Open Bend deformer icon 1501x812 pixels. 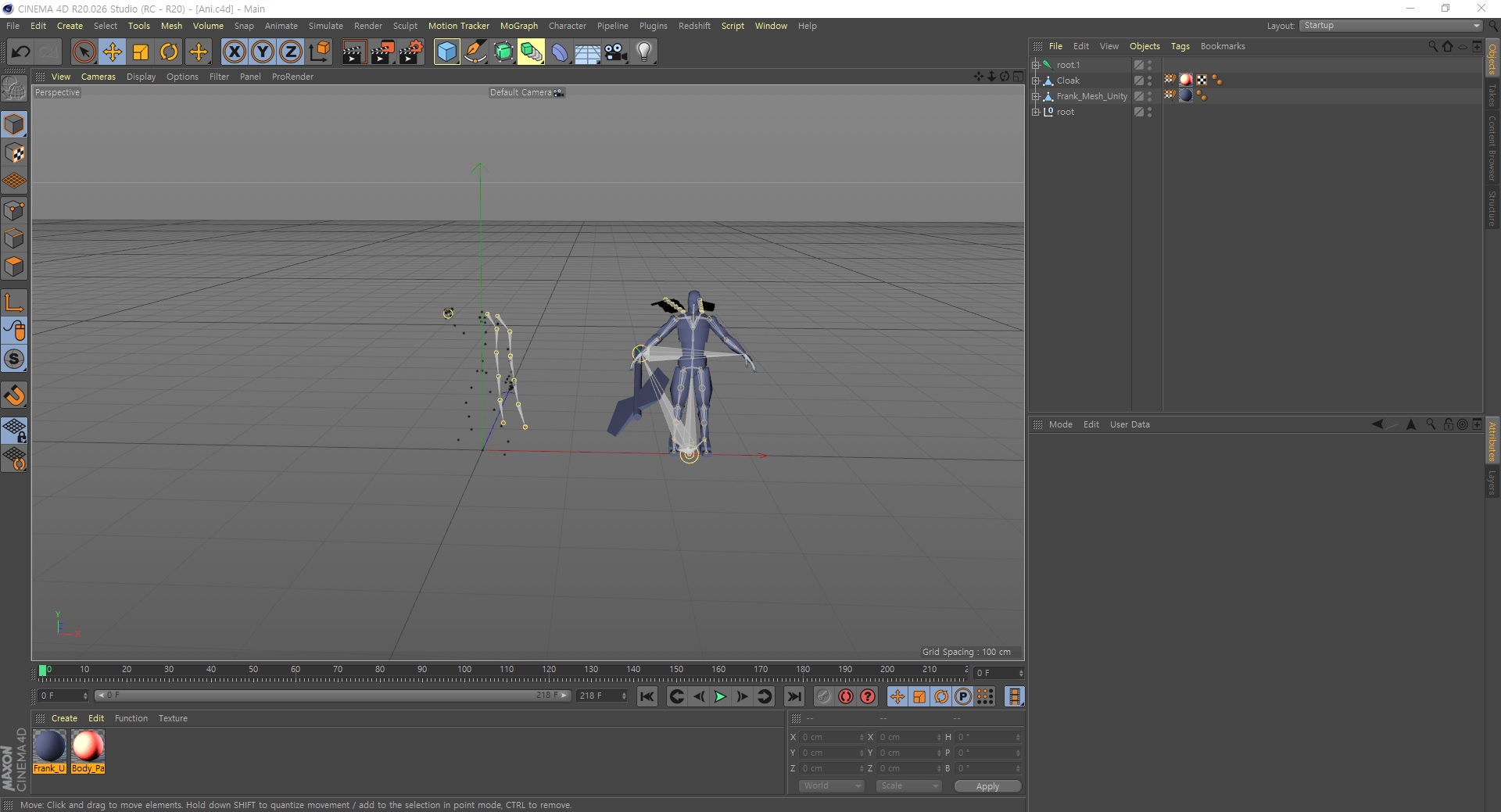point(560,52)
